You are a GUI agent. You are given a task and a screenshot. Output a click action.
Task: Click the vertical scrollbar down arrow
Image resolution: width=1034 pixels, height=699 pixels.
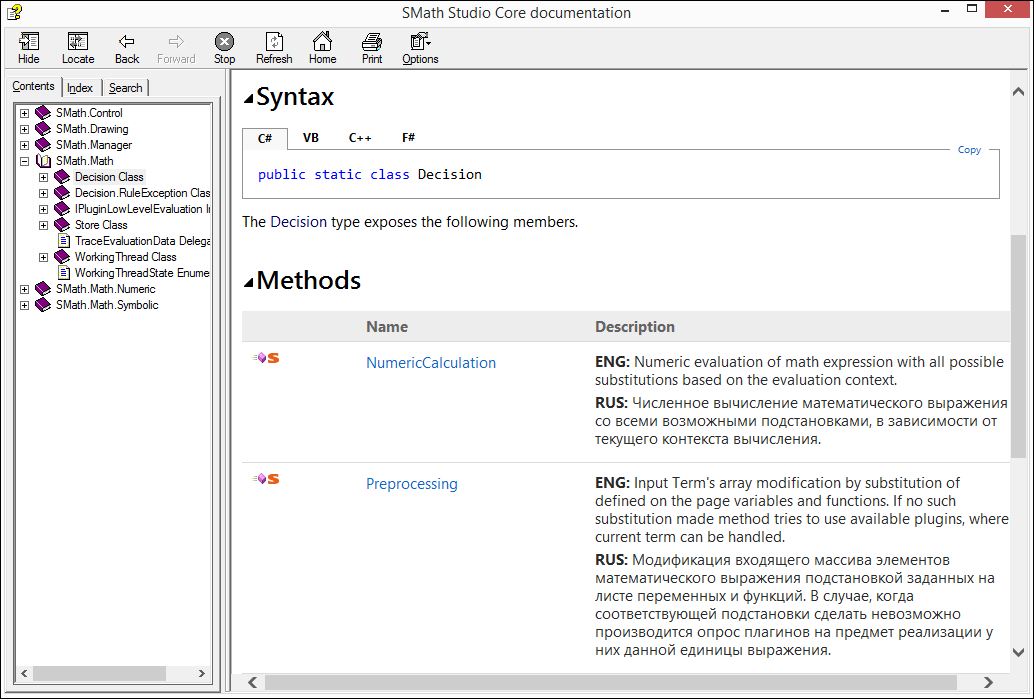pyautogui.click(x=1018, y=653)
